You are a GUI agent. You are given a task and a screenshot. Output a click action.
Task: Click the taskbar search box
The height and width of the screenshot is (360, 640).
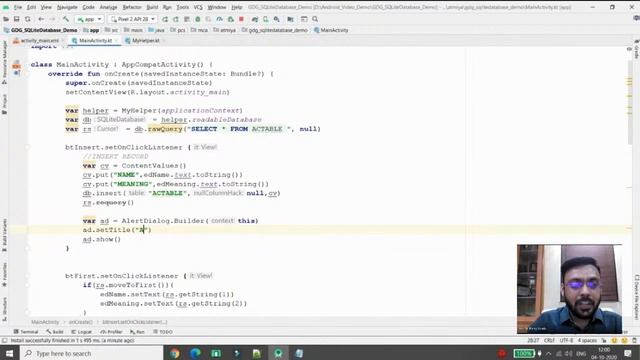pyautogui.click(x=91, y=353)
